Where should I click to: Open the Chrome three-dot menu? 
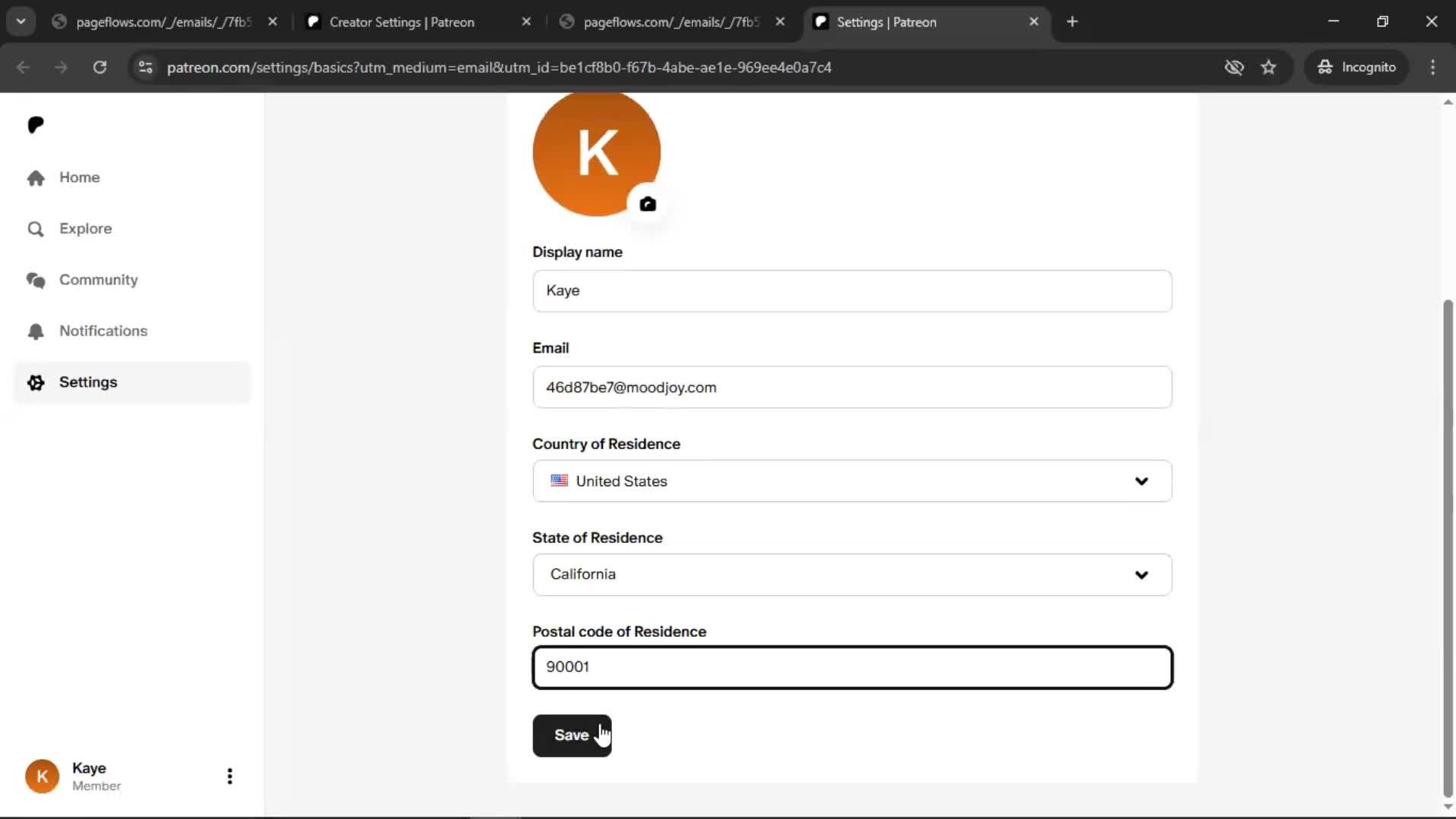point(1432,67)
